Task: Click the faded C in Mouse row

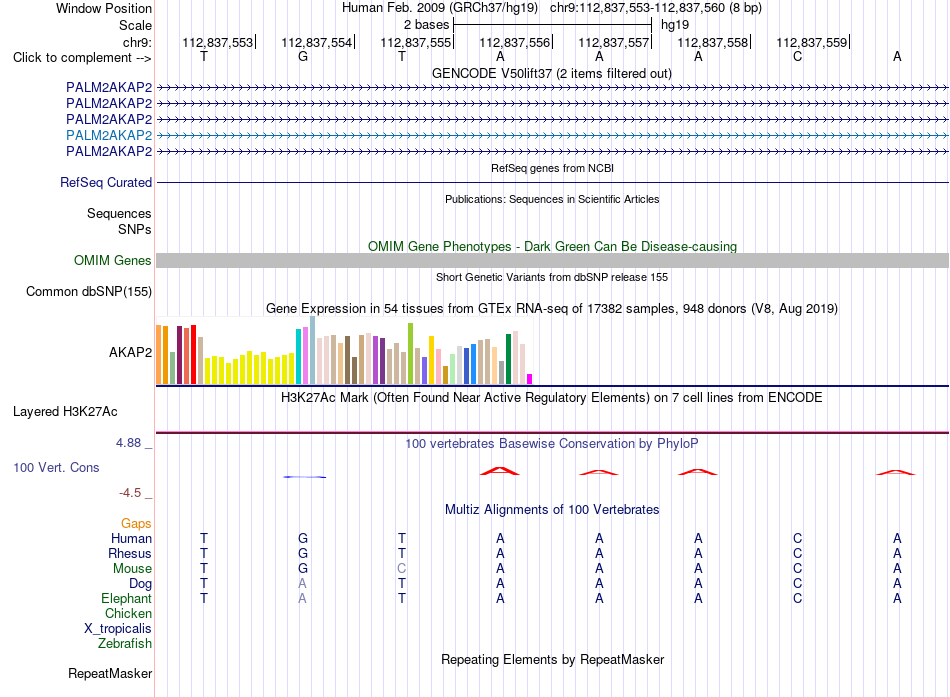Action: 402,569
